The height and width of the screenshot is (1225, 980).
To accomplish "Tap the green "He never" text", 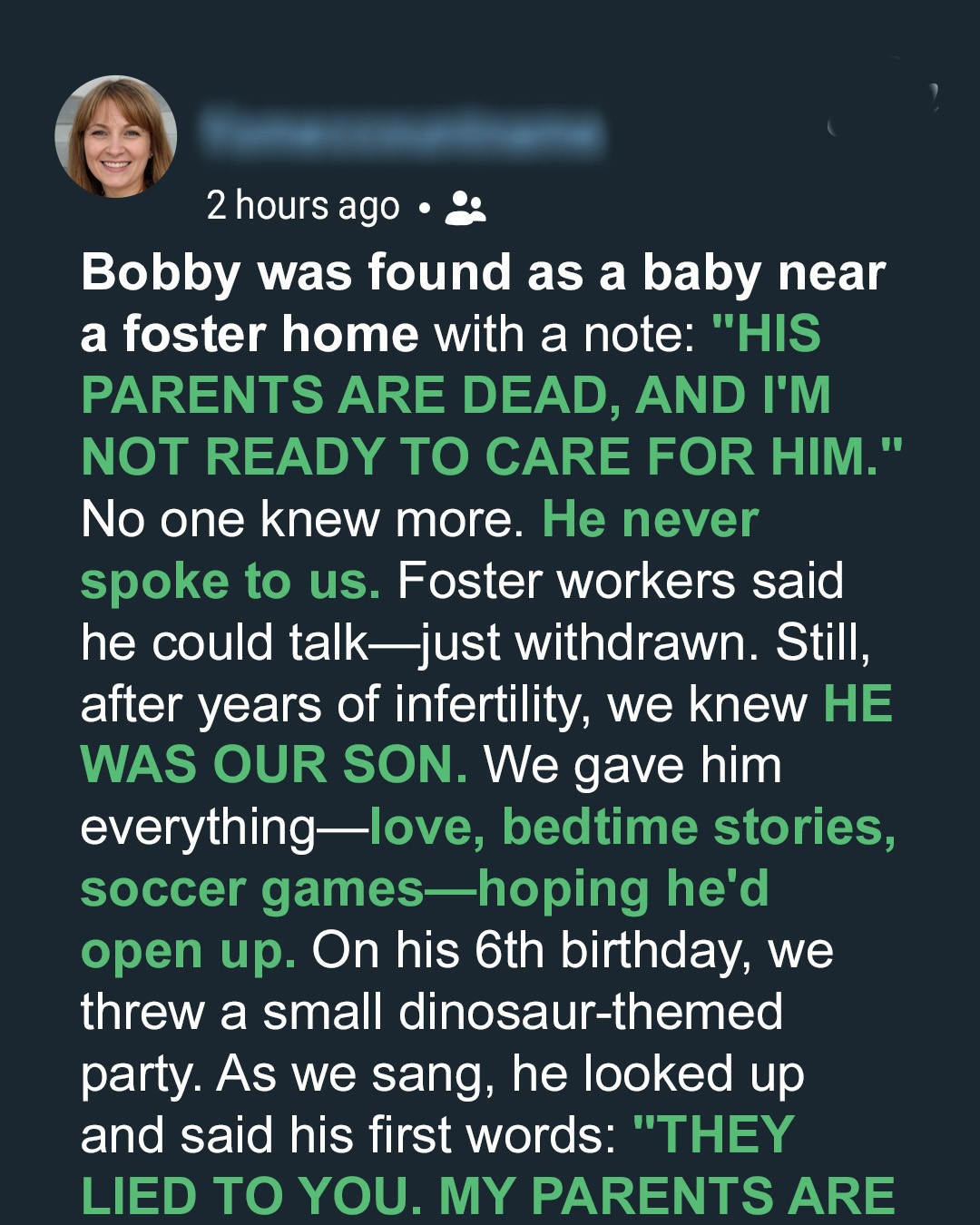I will point(650,519).
